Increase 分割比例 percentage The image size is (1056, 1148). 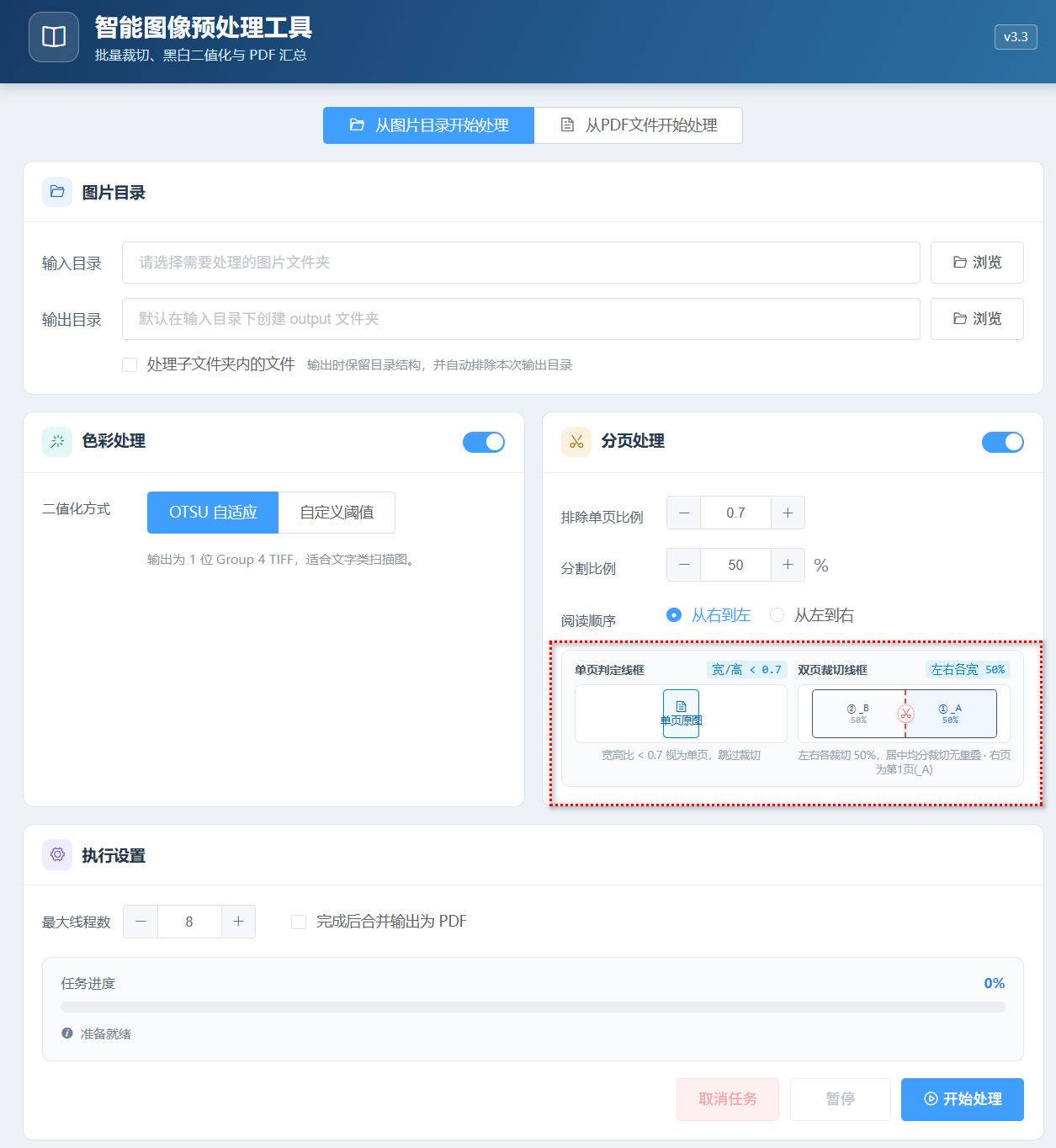pyautogui.click(x=788, y=565)
